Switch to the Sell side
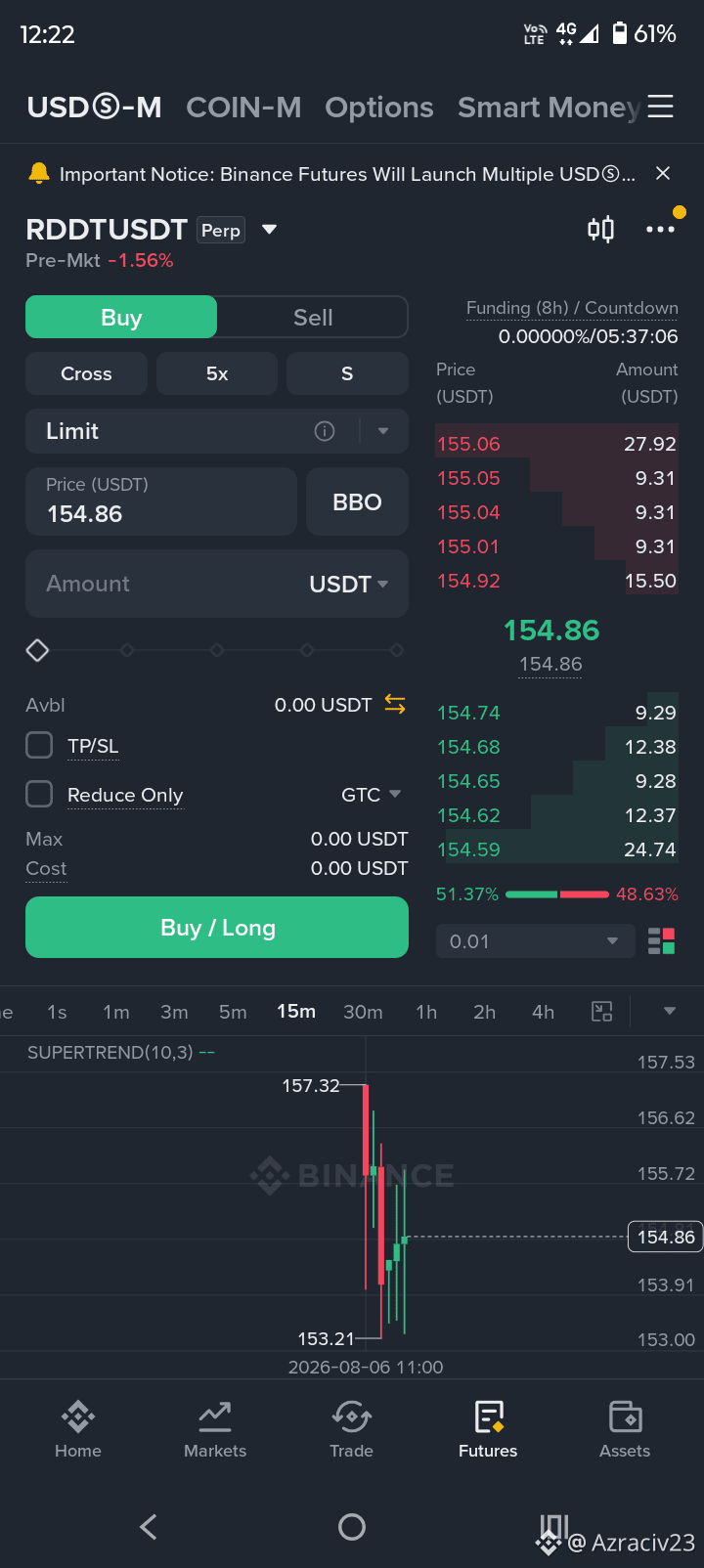The width and height of the screenshot is (704, 1568). click(x=313, y=318)
